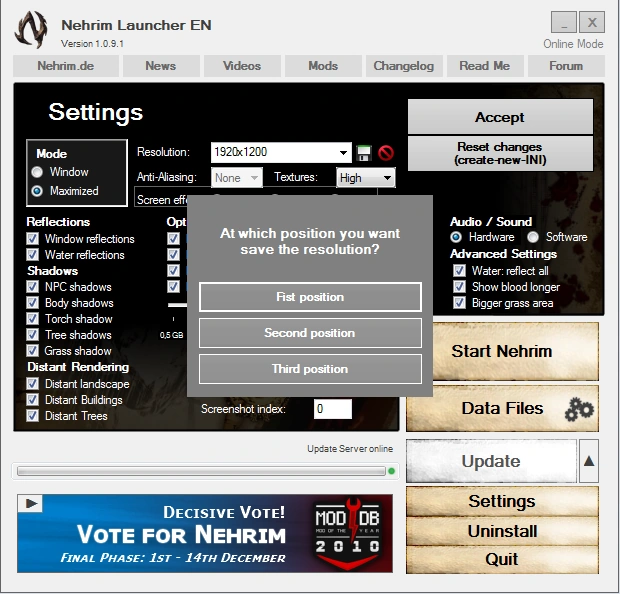Uncheck Show blood longer

tap(459, 287)
